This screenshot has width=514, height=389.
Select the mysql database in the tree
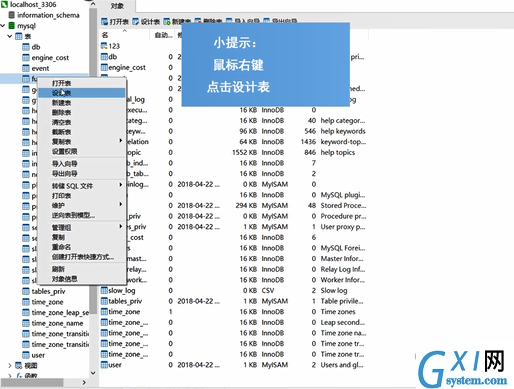22,26
